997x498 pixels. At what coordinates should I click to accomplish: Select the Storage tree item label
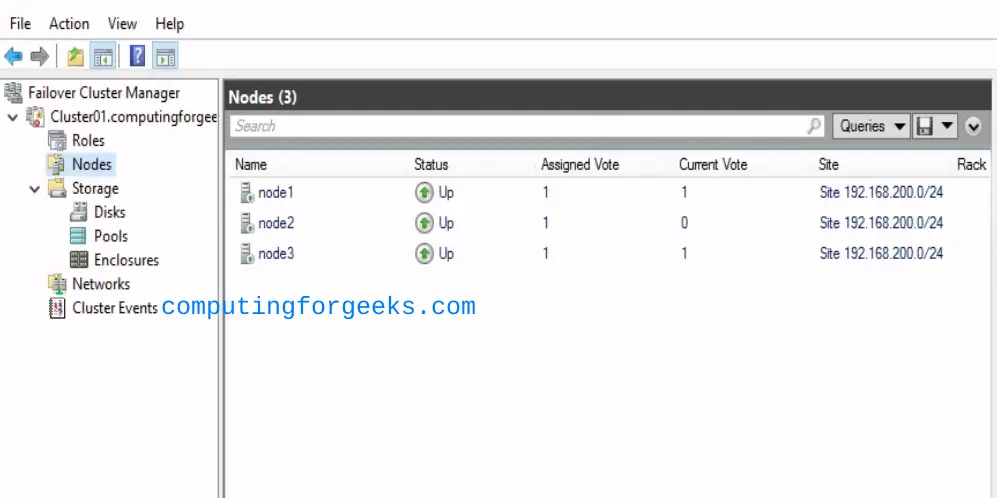point(95,188)
